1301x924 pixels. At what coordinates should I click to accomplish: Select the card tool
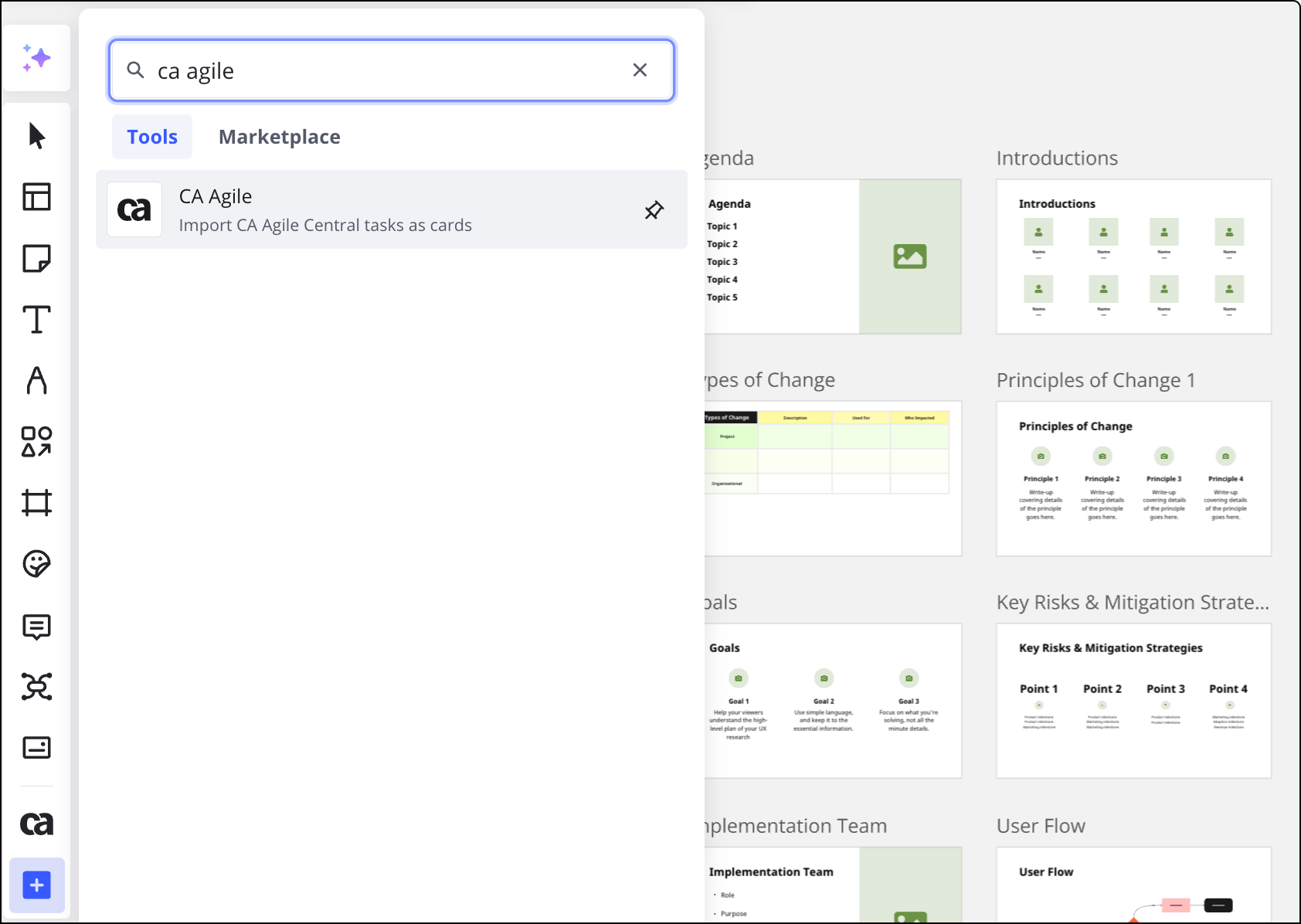[36, 748]
